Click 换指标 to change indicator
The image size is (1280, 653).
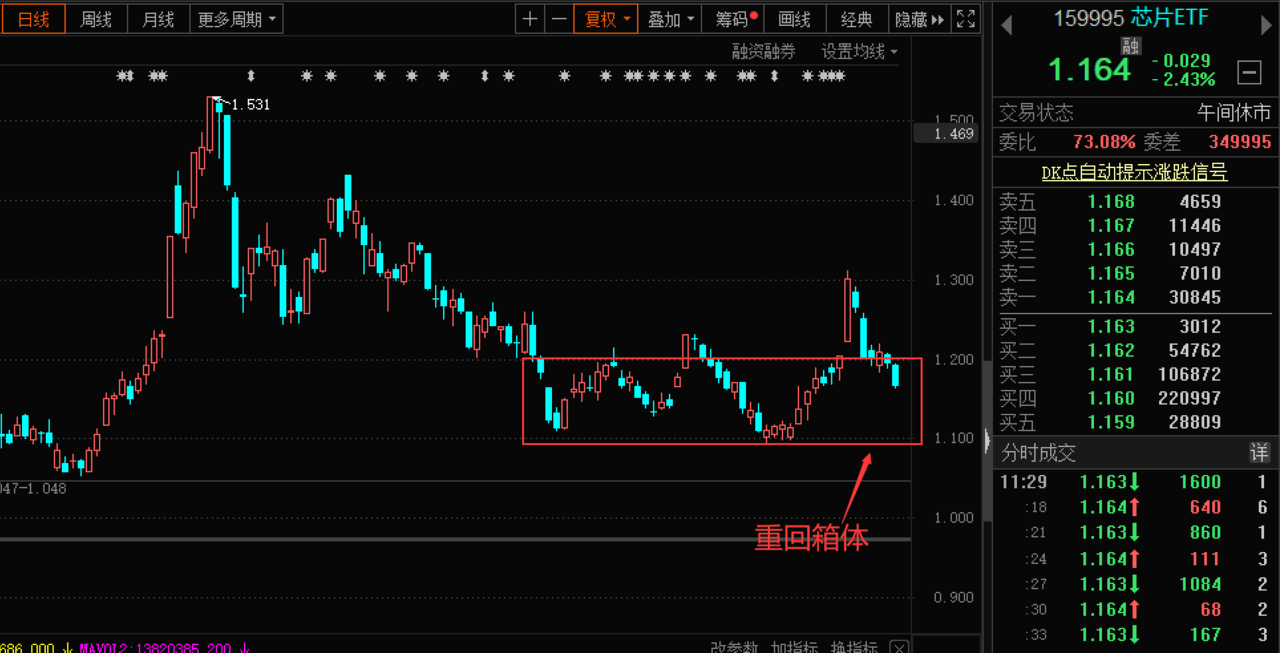click(854, 647)
